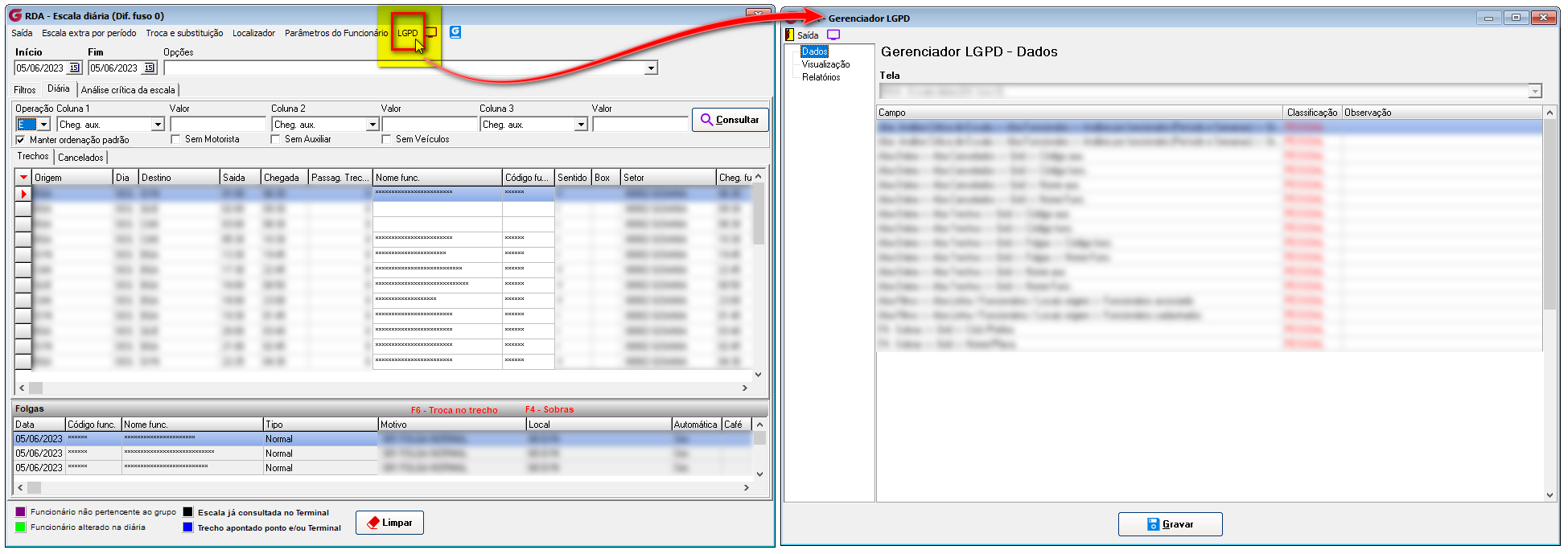Open the Coluna 1 Cheg. aux. dropdown

pyautogui.click(x=158, y=125)
